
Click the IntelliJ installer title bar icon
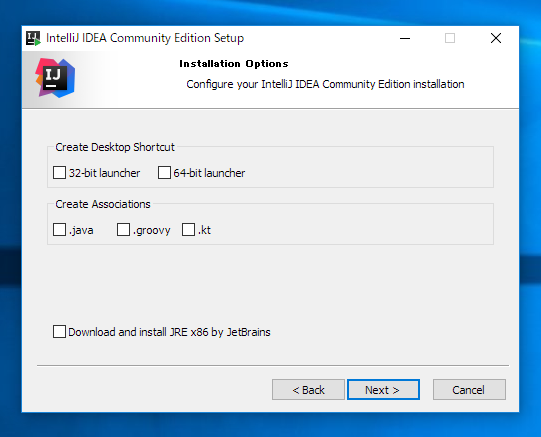coord(33,38)
